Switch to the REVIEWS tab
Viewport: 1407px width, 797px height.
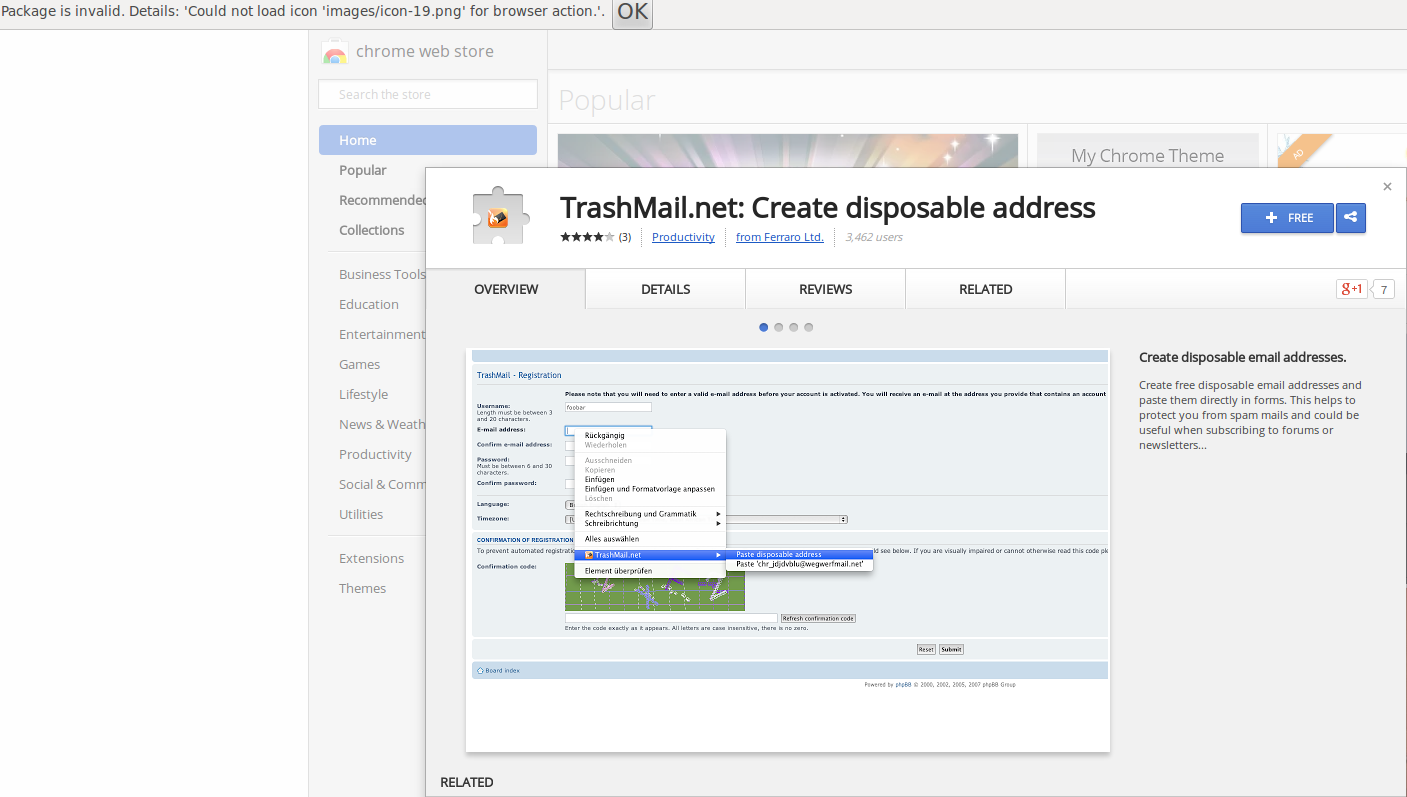click(826, 289)
